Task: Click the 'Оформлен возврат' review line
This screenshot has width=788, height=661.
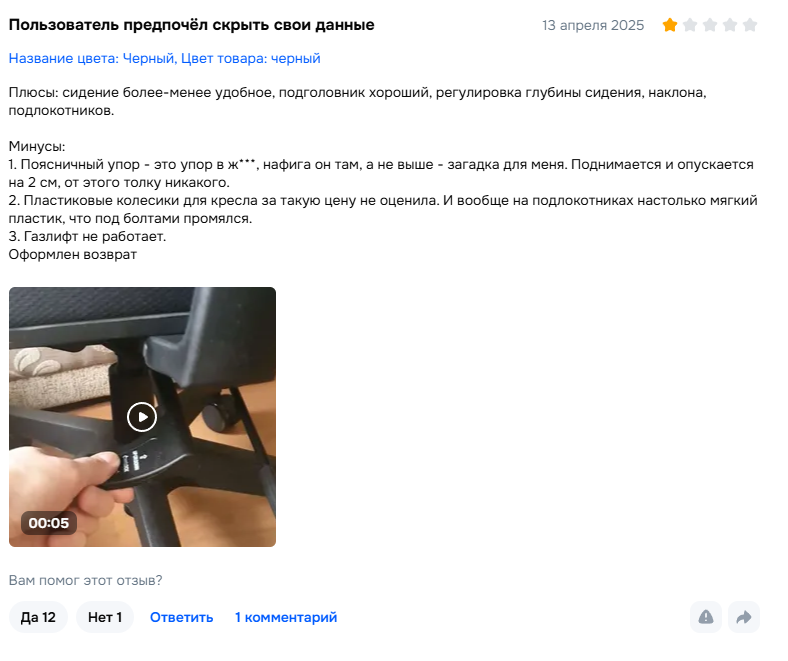Action: (x=72, y=254)
